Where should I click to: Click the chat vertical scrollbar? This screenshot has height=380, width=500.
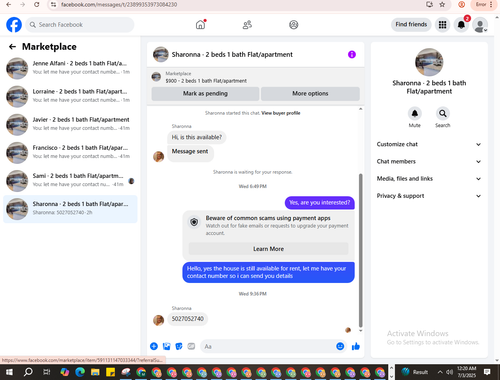point(360,250)
